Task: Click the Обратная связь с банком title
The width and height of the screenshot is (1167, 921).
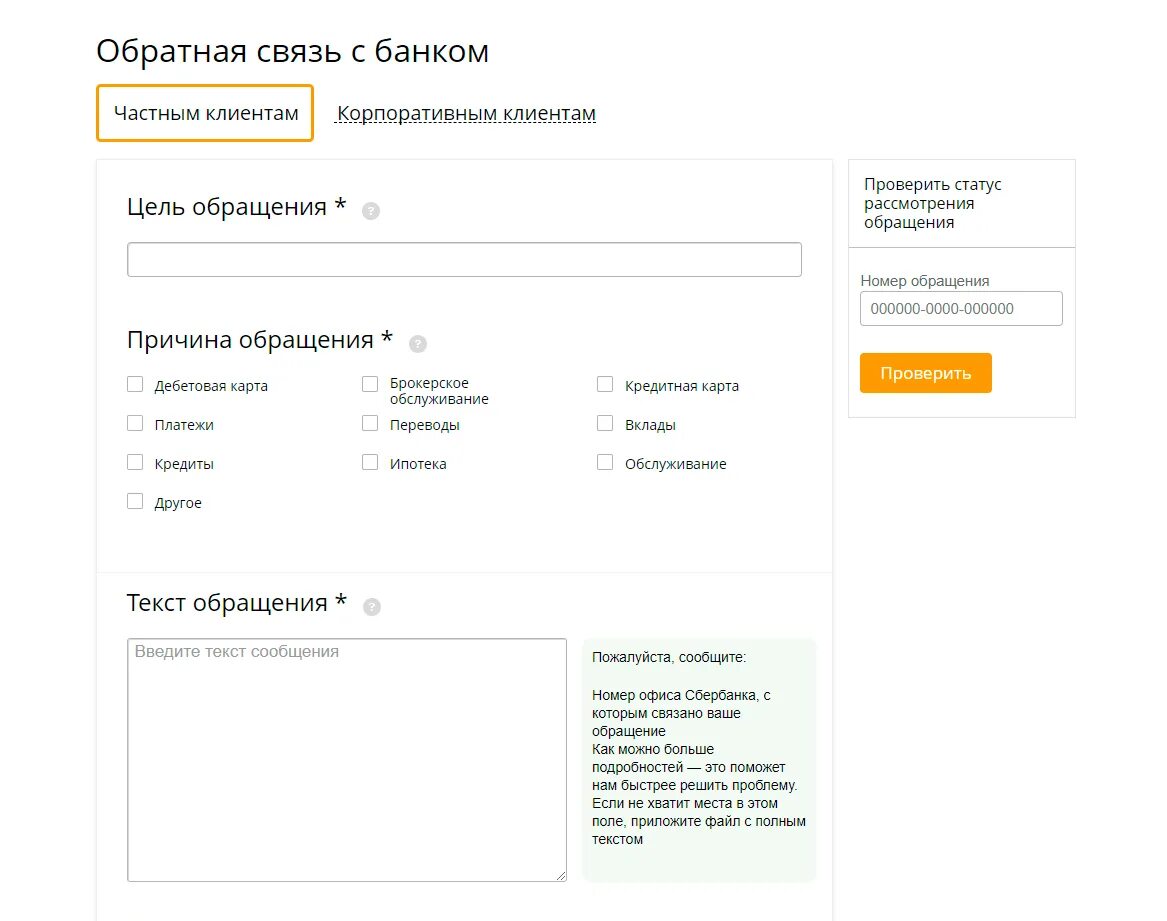Action: [292, 51]
